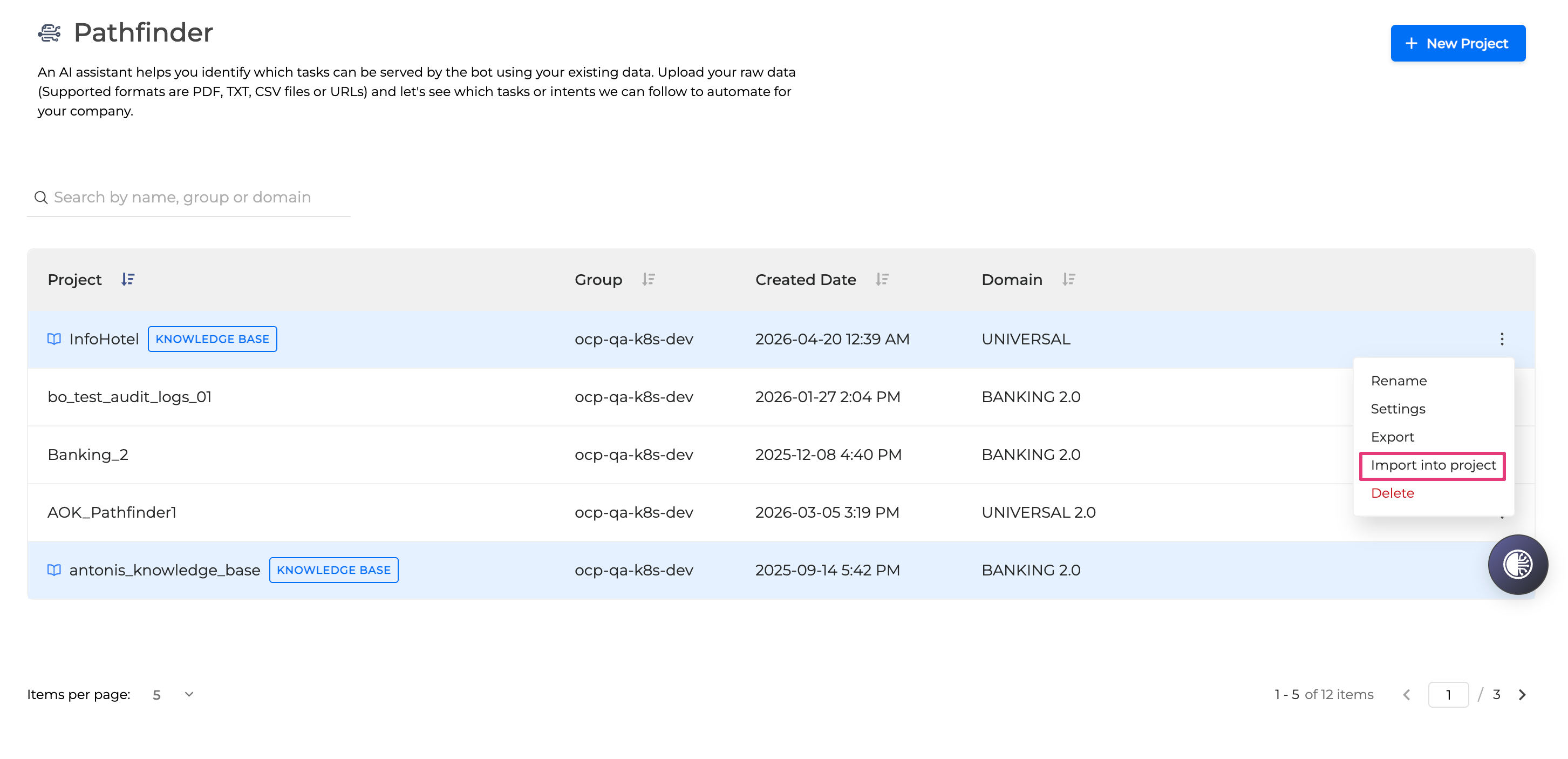Click the Pathfinder logo icon

point(49,32)
